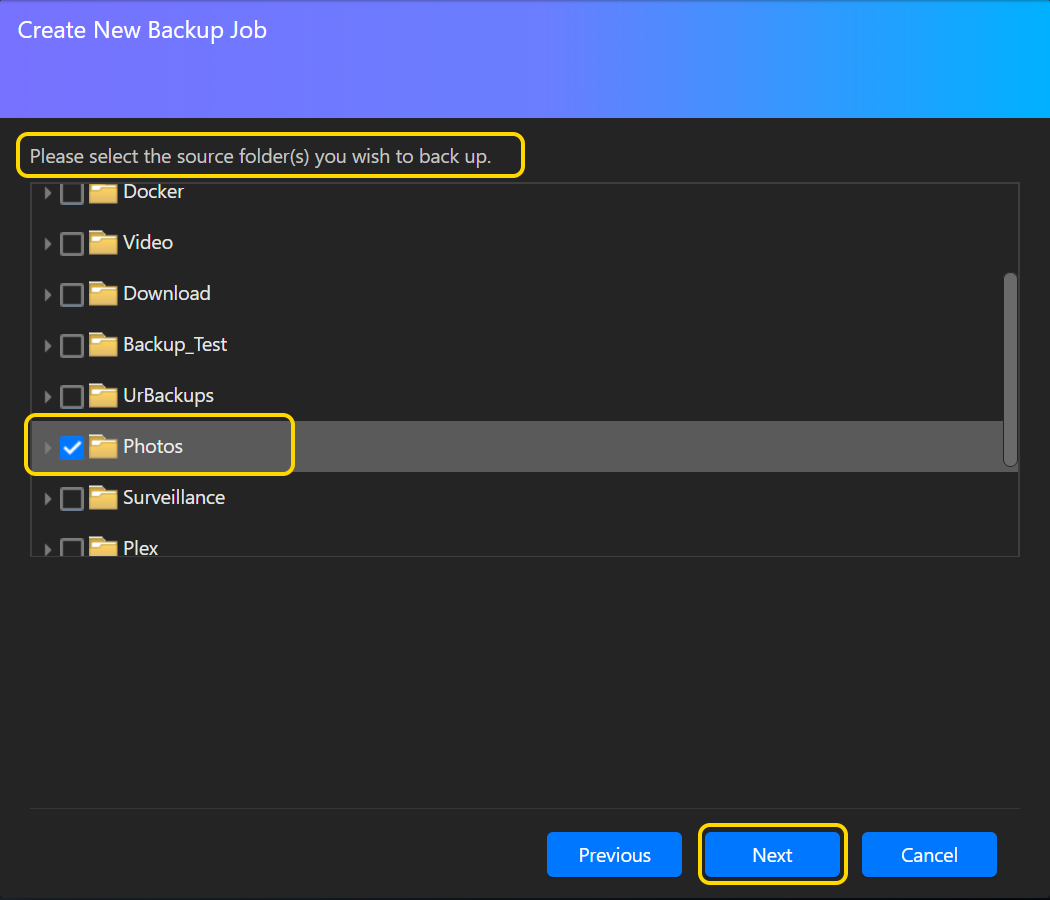Click the UrBackups folder icon
Viewport: 1050px width, 900px height.
[x=103, y=396]
